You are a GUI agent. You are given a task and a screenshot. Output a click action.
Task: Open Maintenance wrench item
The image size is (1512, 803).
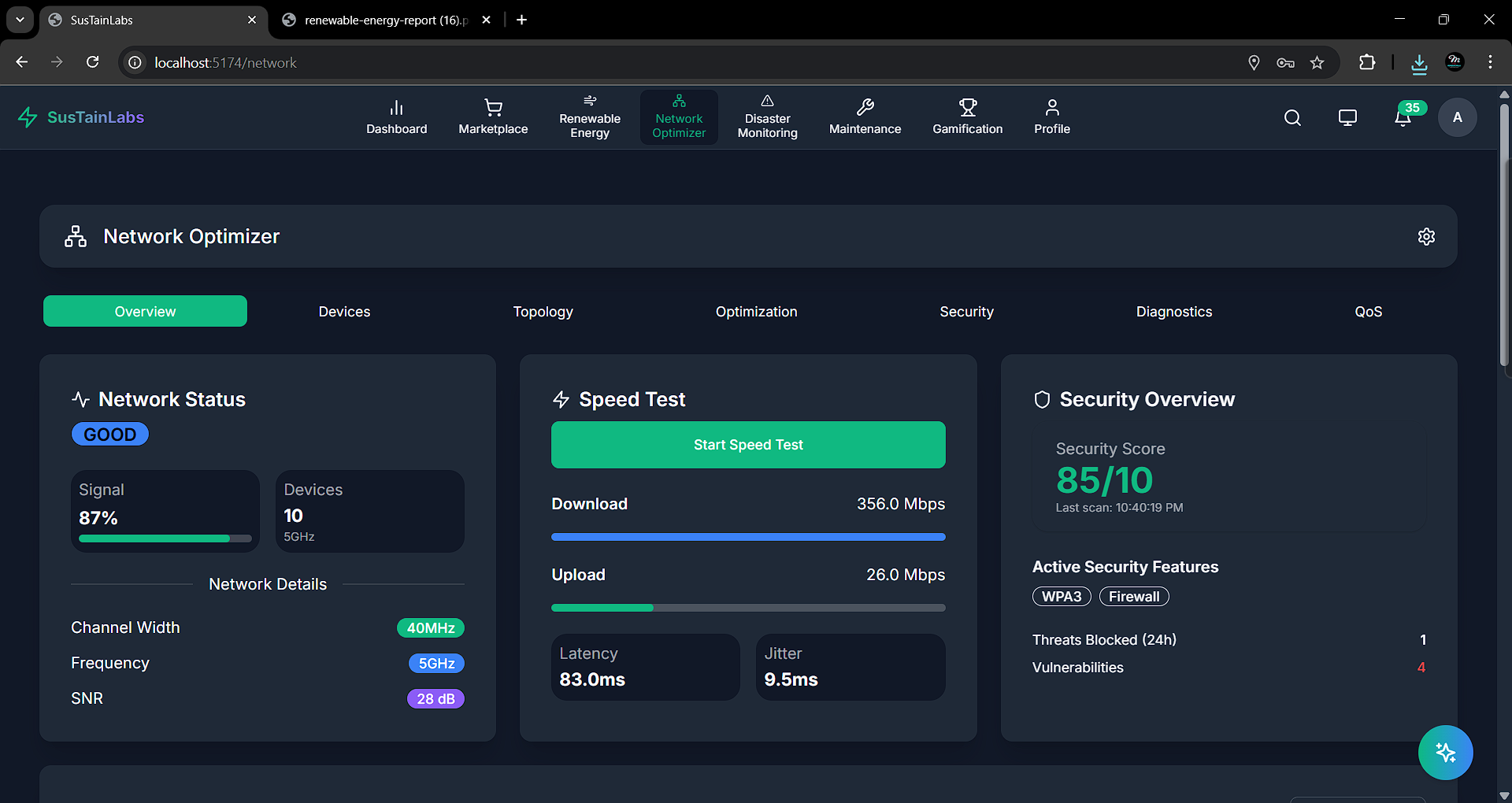[865, 117]
